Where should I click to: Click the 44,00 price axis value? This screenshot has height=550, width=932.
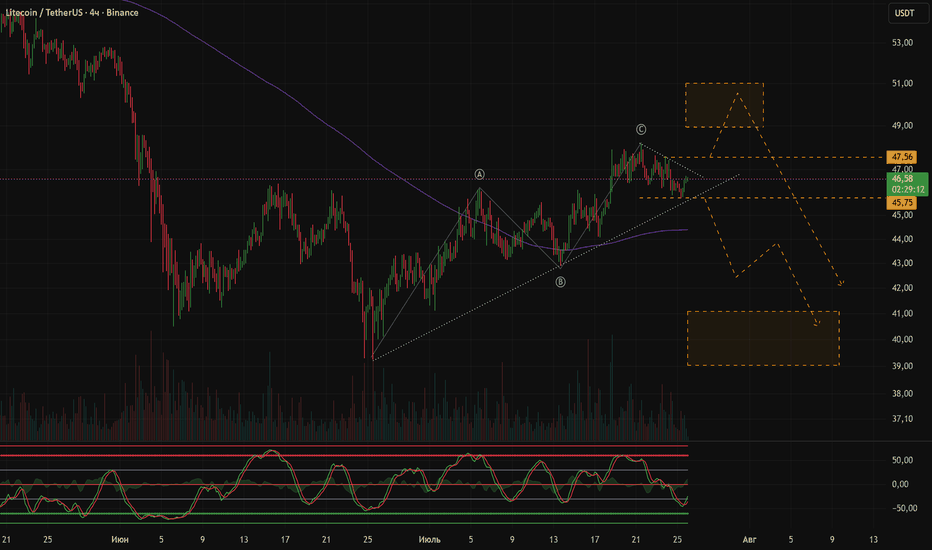pyautogui.click(x=902, y=239)
